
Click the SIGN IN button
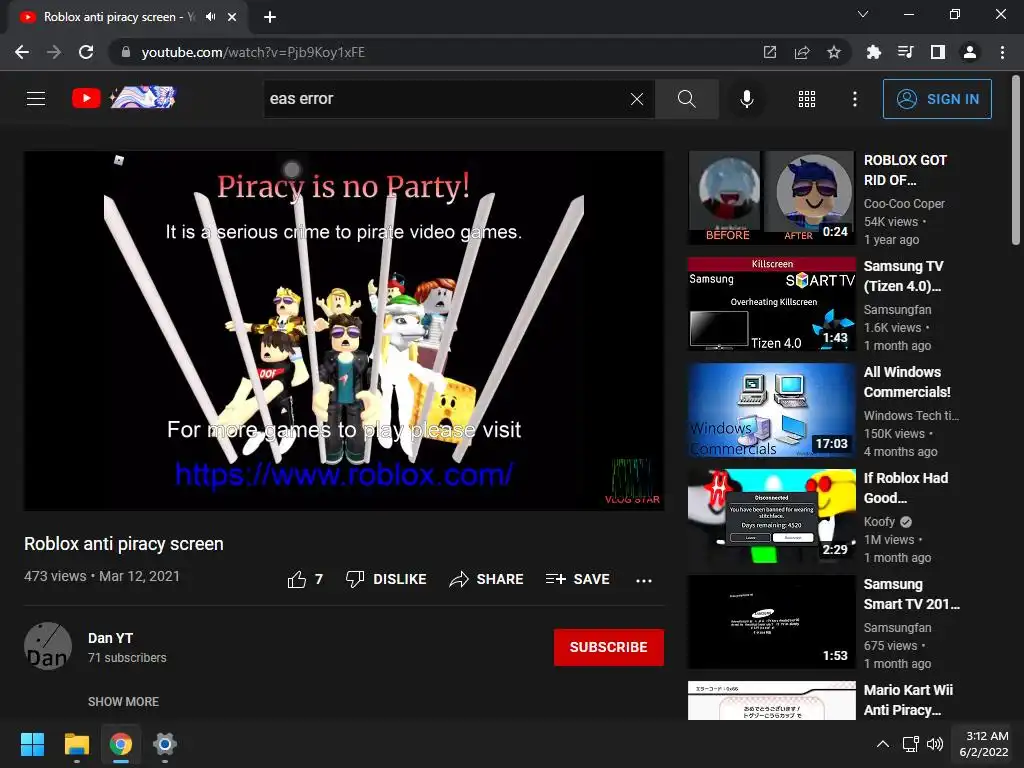[937, 99]
